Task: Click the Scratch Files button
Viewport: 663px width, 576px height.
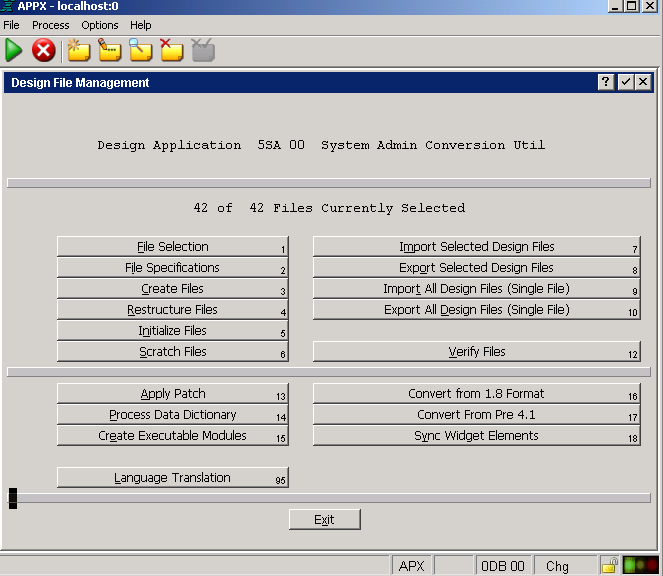Action: click(173, 351)
